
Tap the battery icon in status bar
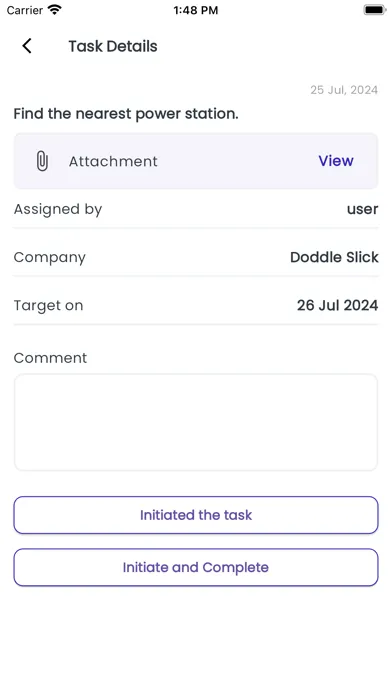tap(375, 10)
